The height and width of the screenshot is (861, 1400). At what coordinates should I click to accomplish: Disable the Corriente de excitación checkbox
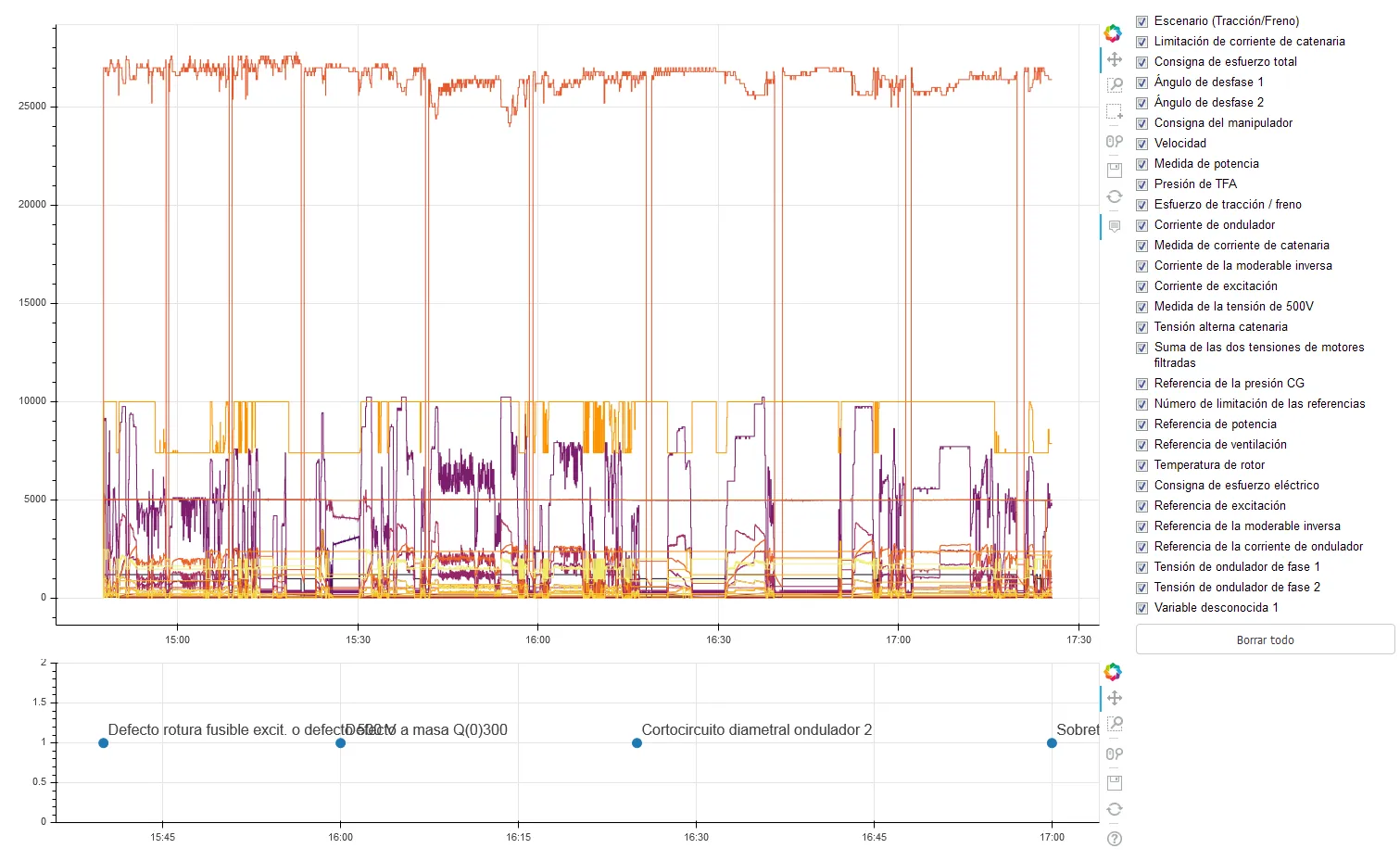1142,286
